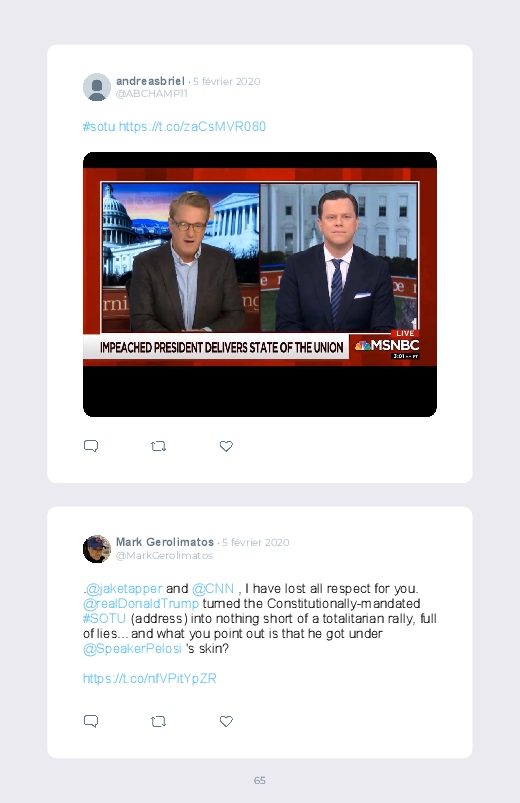Click the @MarkGerolimatos handle
The image size is (520, 803).
(x=164, y=555)
